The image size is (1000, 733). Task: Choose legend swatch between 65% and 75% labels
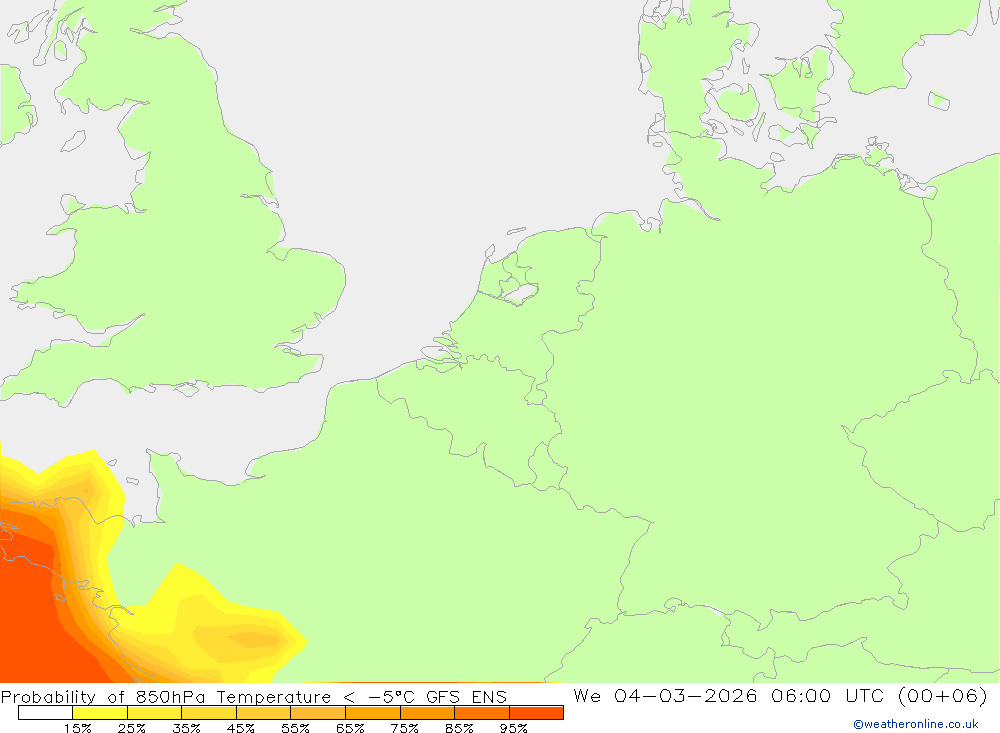point(373,713)
